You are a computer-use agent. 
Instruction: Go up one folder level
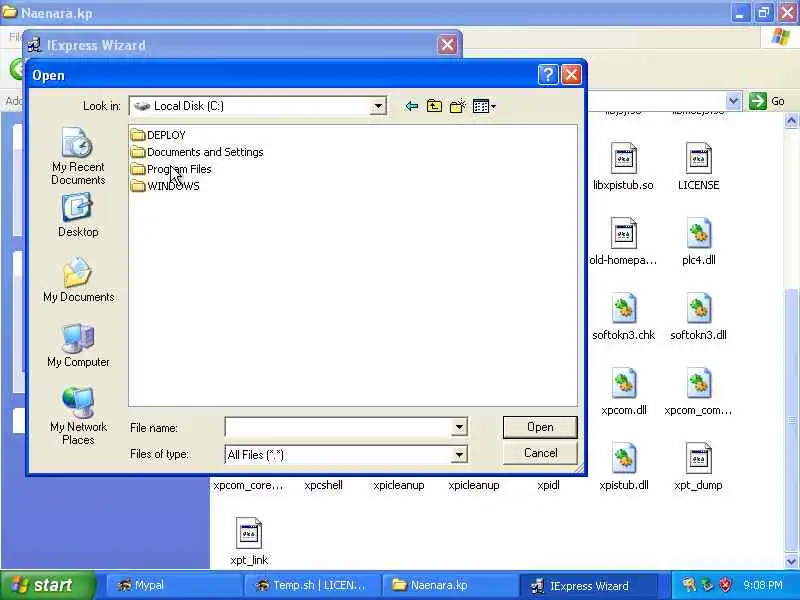[x=434, y=106]
